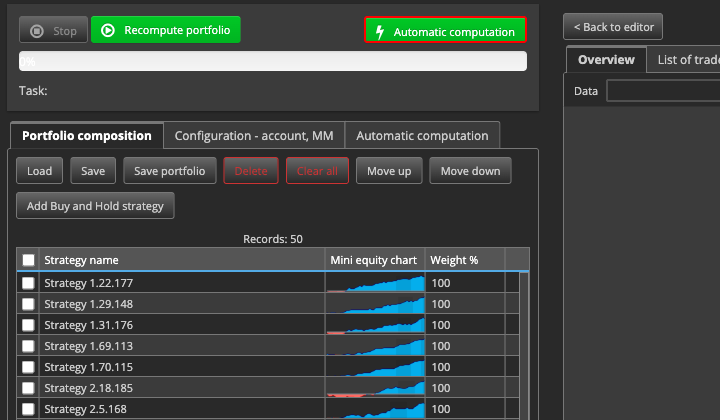
Task: Add Buy and Hold strategy
Action: [x=95, y=206]
